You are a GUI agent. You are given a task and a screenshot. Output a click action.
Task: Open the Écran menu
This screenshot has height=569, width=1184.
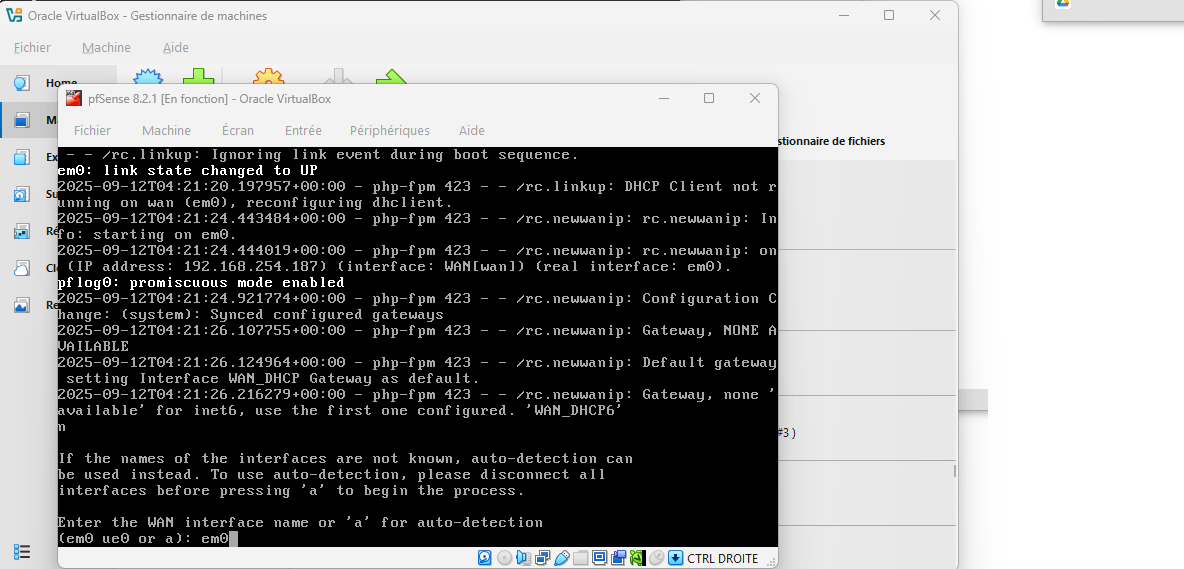click(x=238, y=130)
